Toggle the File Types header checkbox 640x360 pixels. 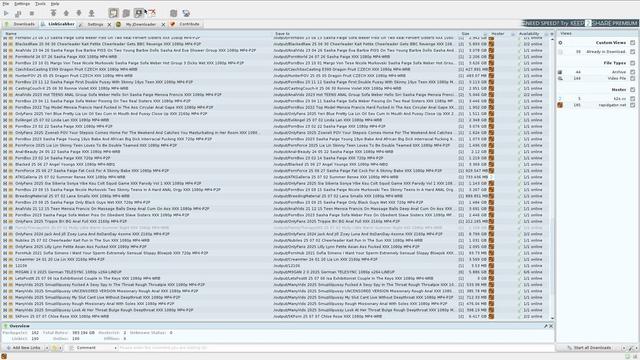(x=633, y=63)
